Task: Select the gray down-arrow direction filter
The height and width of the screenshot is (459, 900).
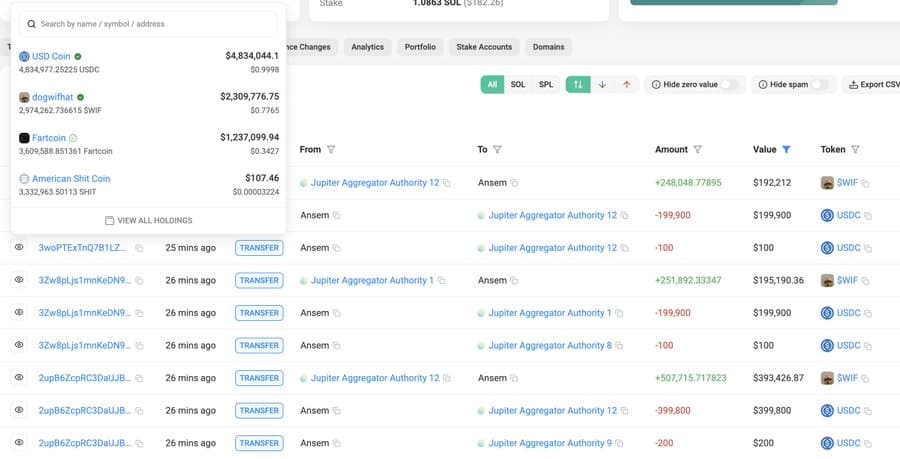Action: (x=602, y=85)
